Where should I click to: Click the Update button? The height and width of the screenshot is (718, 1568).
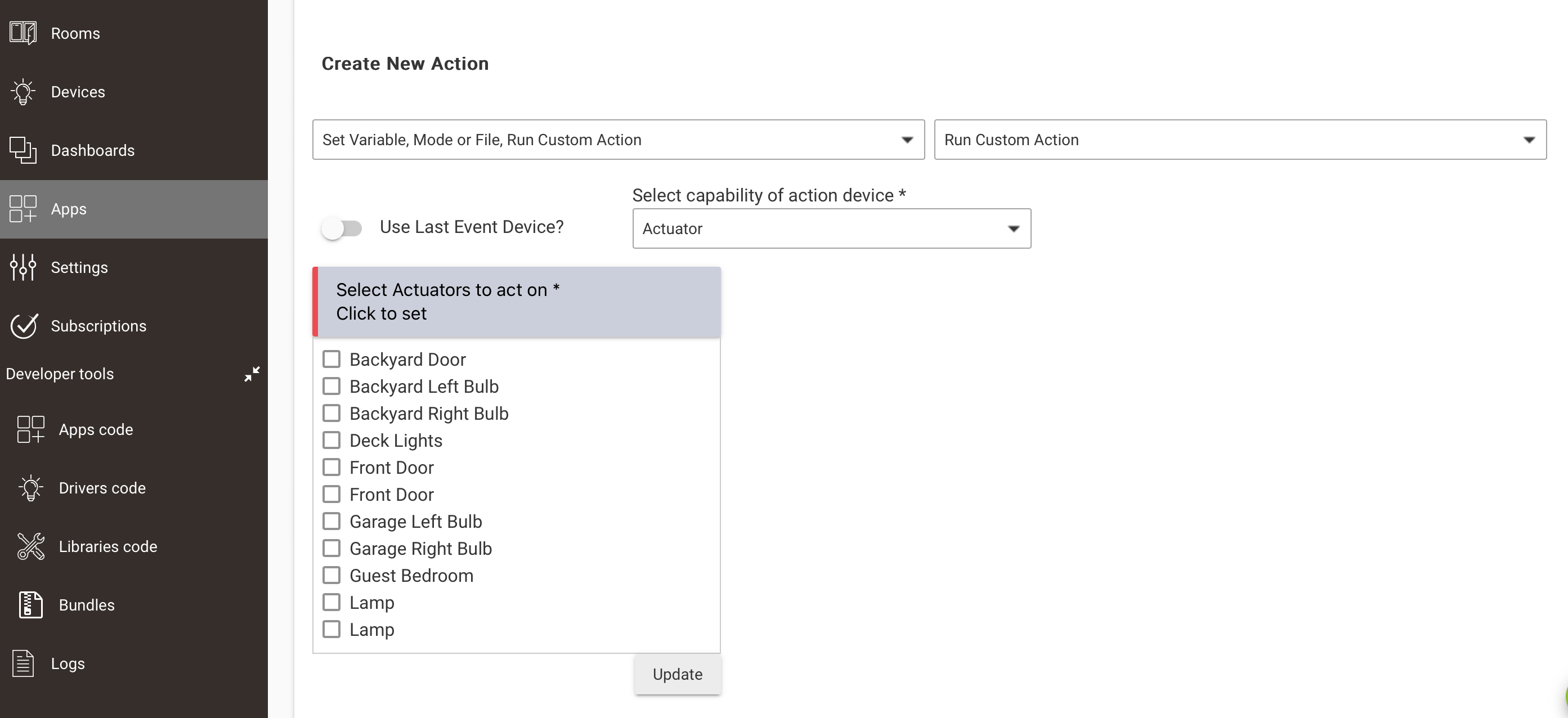click(678, 674)
